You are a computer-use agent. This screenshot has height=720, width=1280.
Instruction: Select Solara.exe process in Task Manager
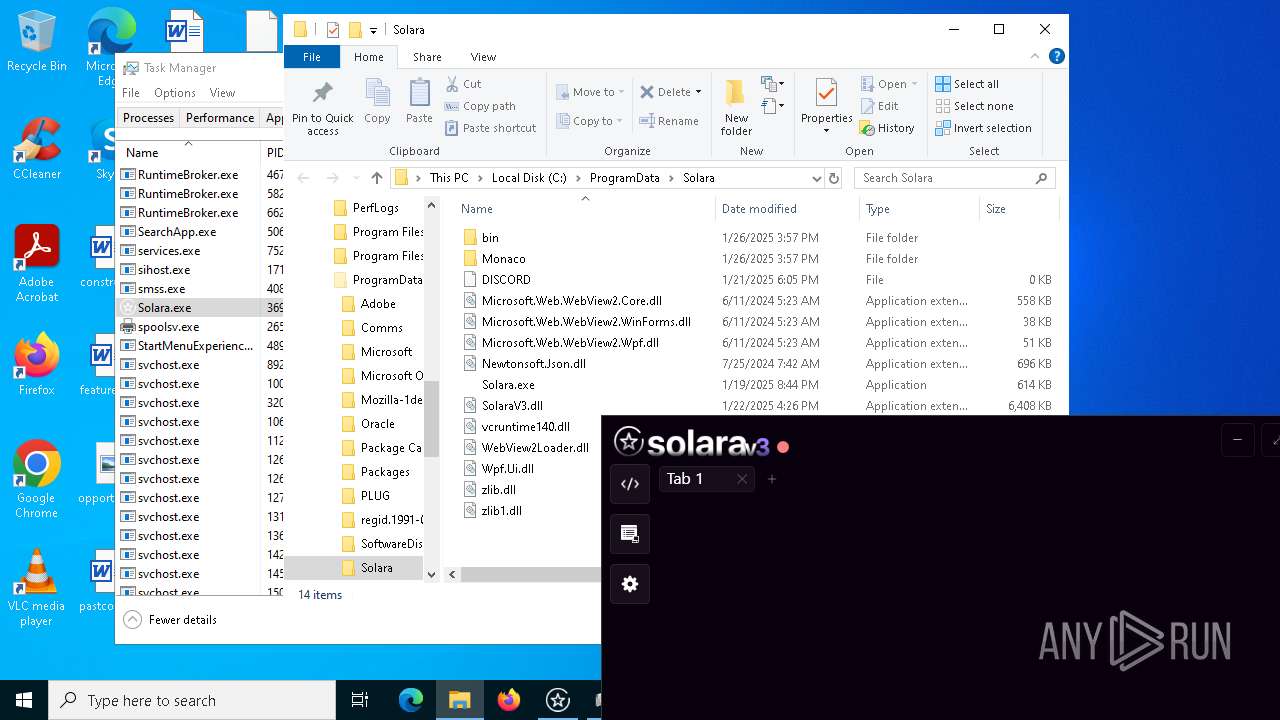pos(164,308)
